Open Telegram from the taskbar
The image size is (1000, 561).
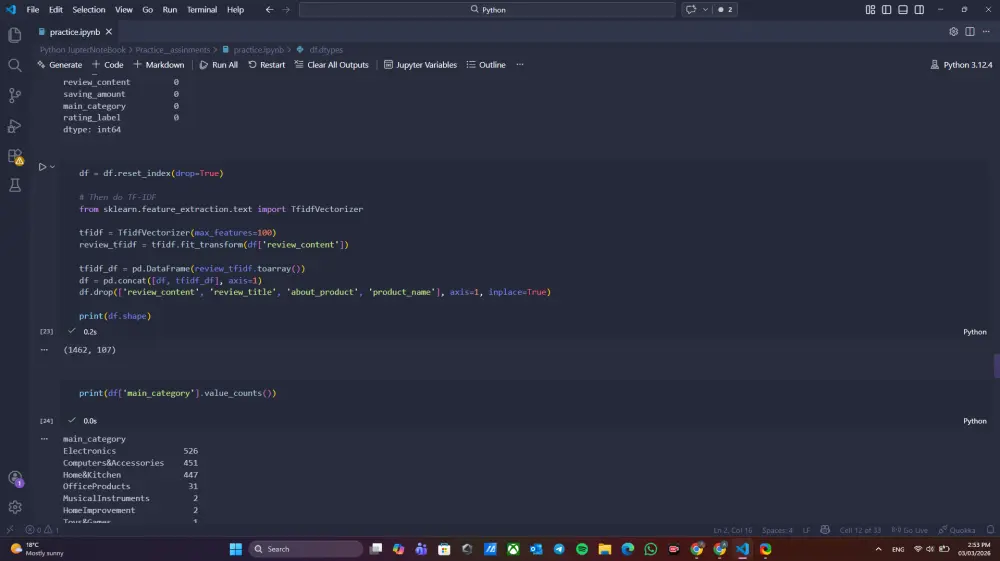pyautogui.click(x=559, y=549)
